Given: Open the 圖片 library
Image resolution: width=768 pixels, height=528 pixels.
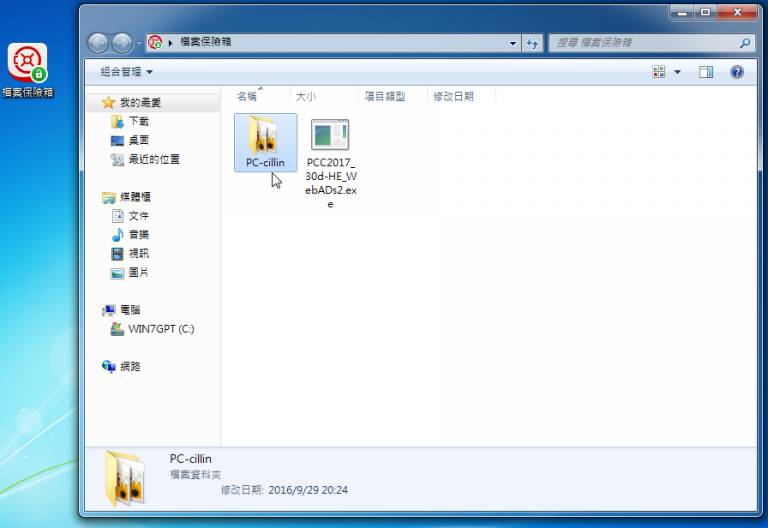Looking at the screenshot, I should coord(139,272).
